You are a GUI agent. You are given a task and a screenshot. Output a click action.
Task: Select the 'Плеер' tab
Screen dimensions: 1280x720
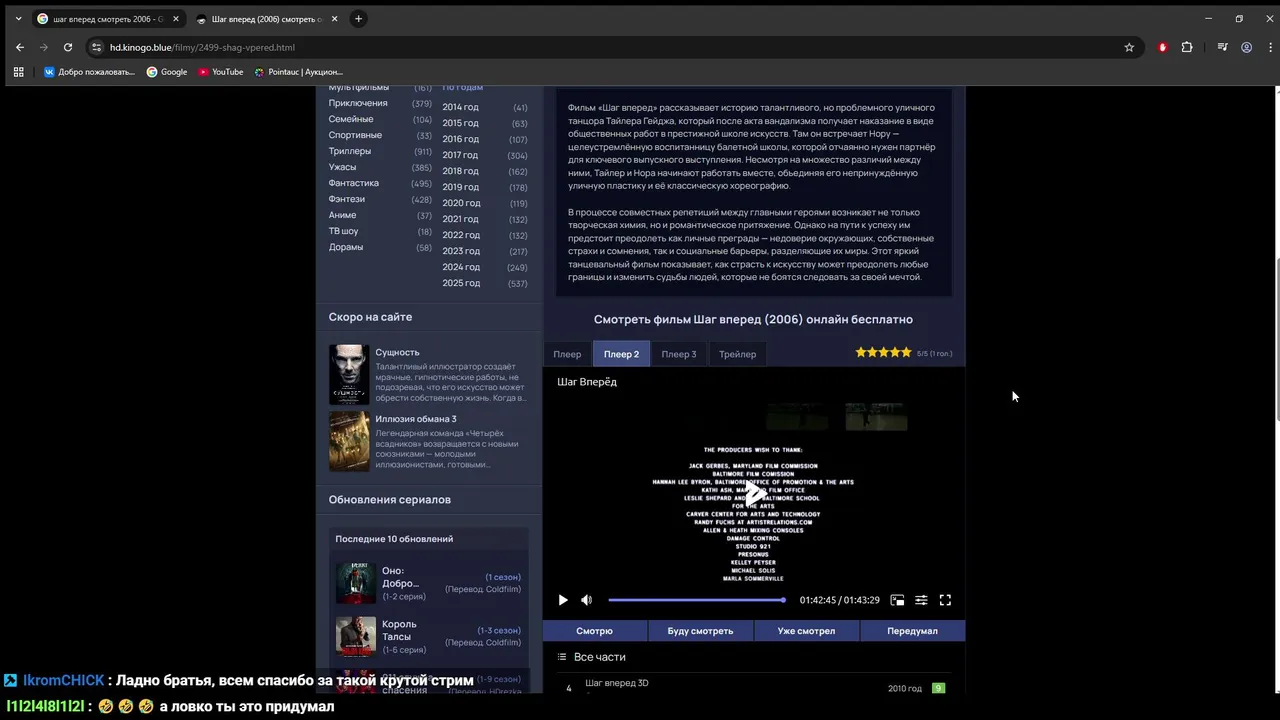[x=567, y=354]
